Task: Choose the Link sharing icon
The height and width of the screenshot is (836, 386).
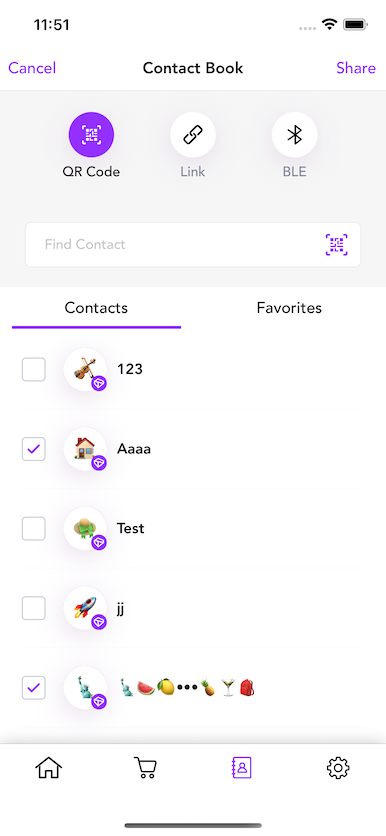Action: pyautogui.click(x=192, y=135)
